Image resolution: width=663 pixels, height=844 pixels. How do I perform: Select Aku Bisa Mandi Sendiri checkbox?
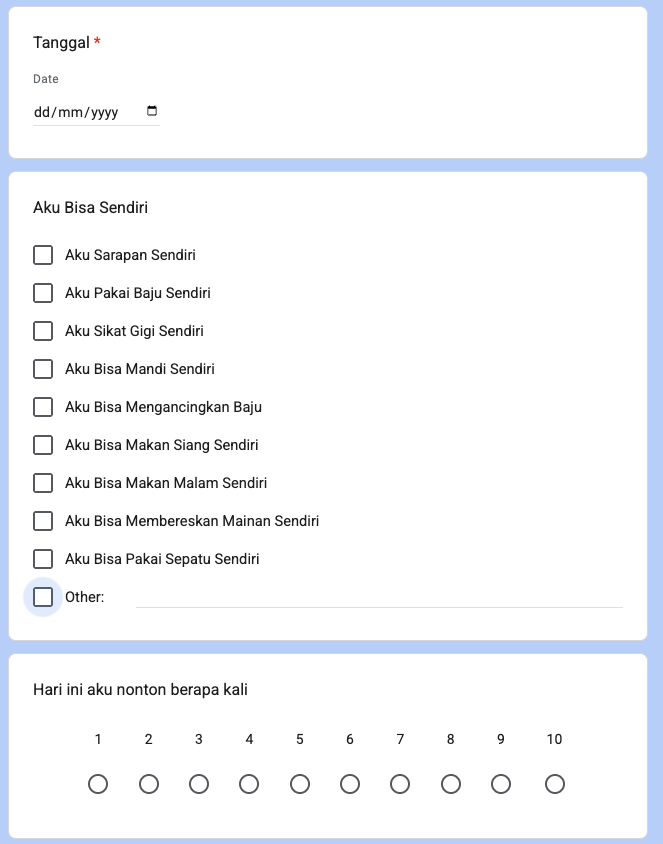(x=43, y=369)
